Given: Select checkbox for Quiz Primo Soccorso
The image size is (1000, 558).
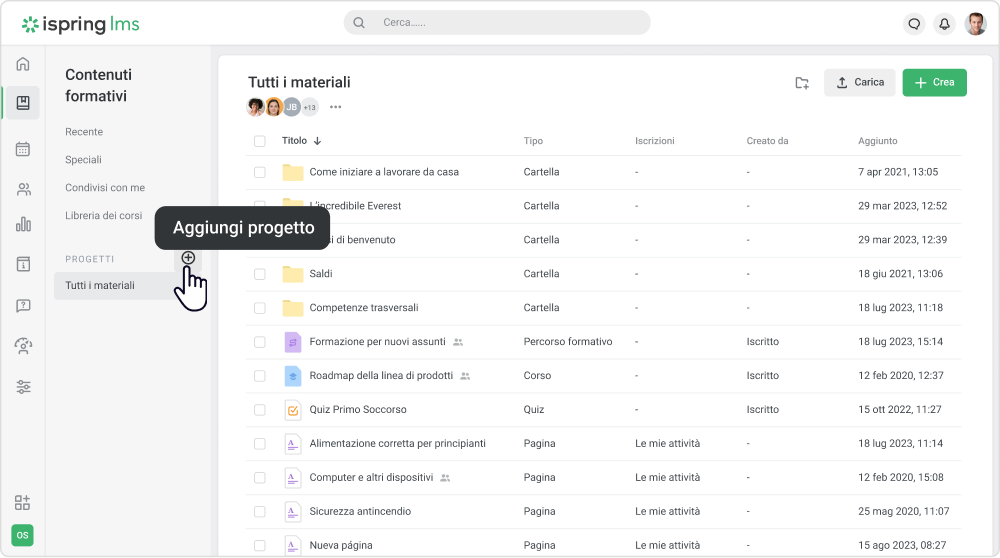Looking at the screenshot, I should [260, 410].
